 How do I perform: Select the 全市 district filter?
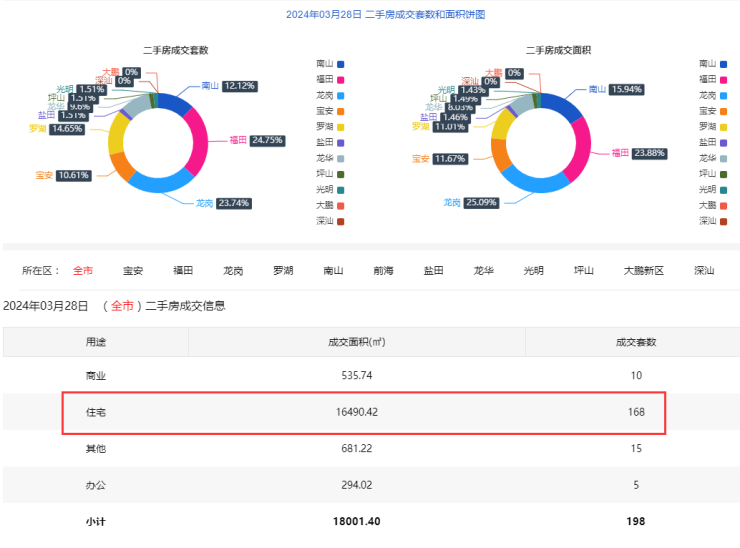(x=83, y=270)
